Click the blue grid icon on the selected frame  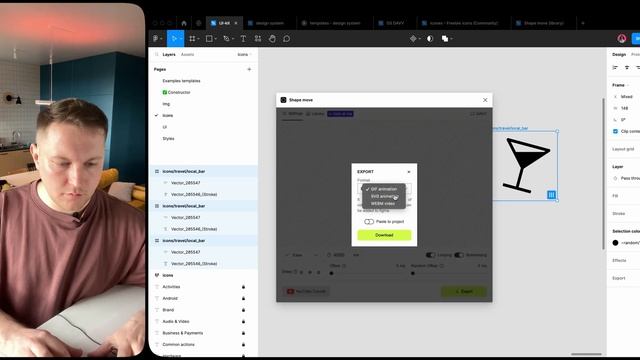click(551, 195)
